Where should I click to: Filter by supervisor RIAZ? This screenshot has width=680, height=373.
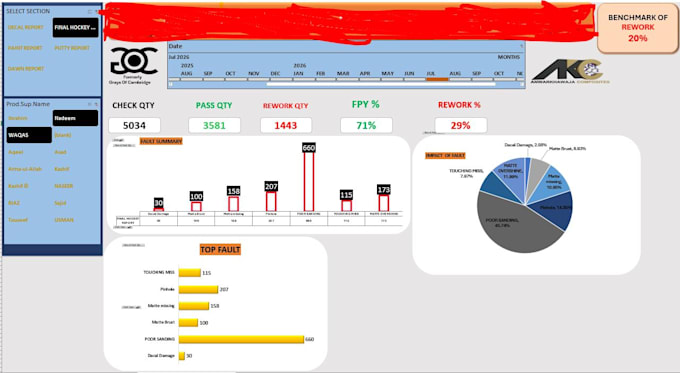point(14,203)
